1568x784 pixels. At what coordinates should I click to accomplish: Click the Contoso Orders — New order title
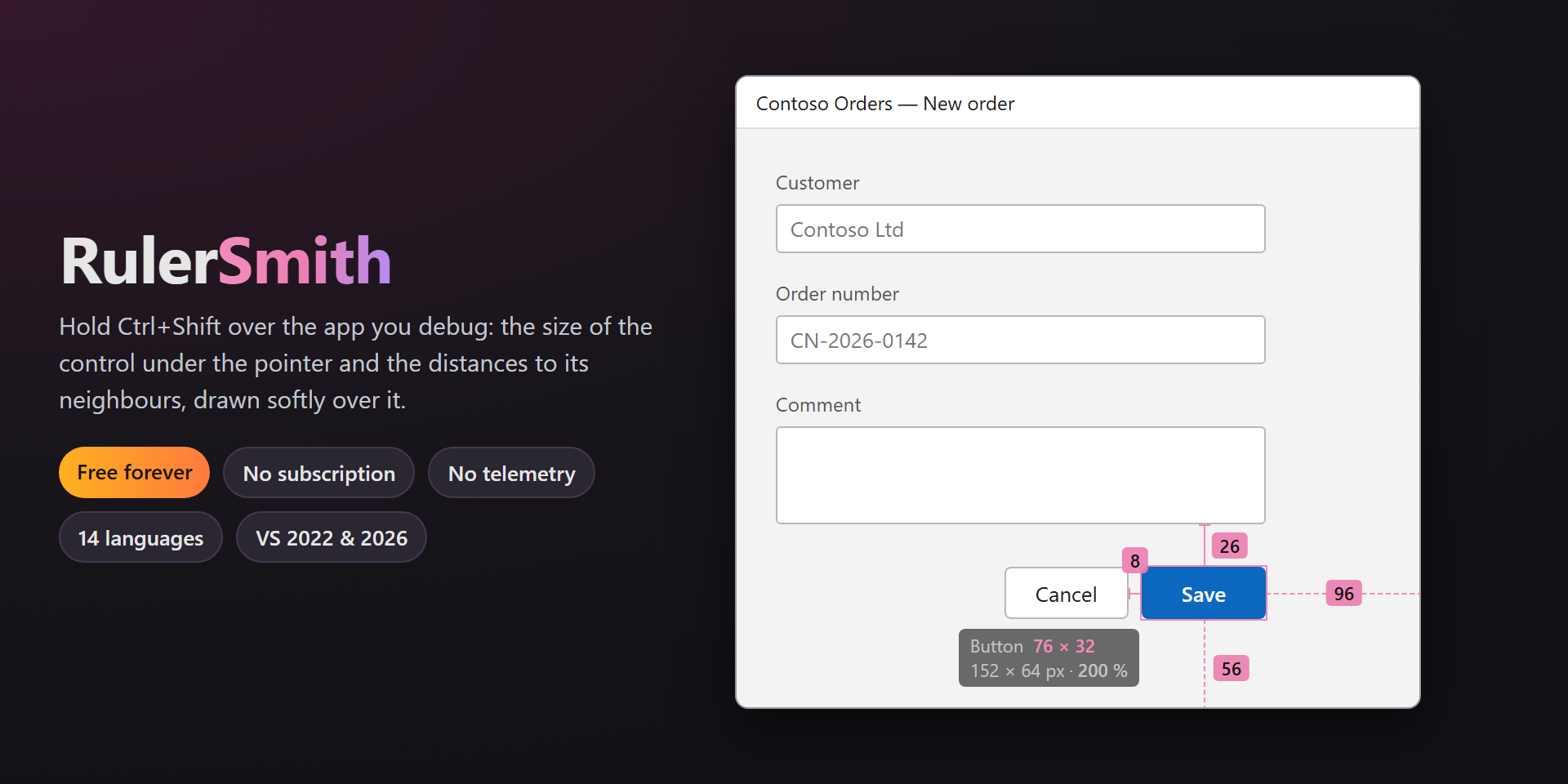pos(885,104)
